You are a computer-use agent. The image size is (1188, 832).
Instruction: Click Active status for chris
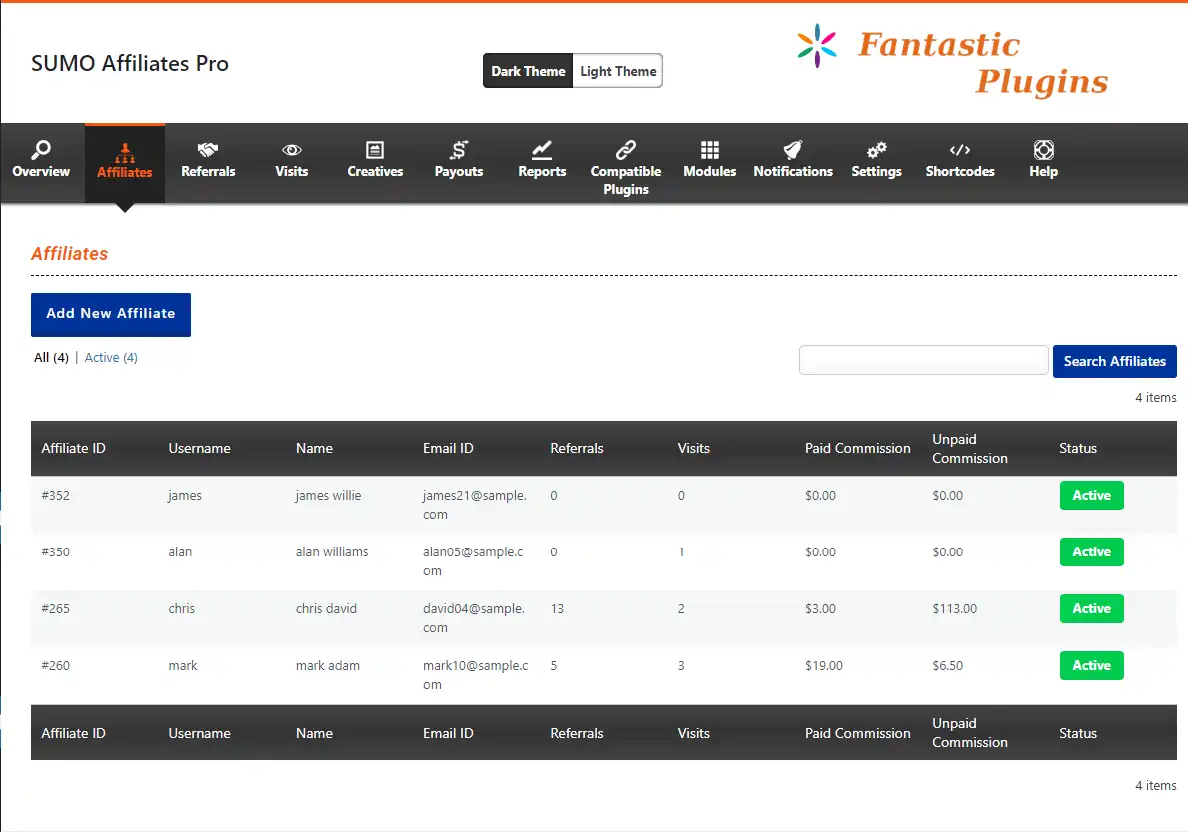[1091, 608]
